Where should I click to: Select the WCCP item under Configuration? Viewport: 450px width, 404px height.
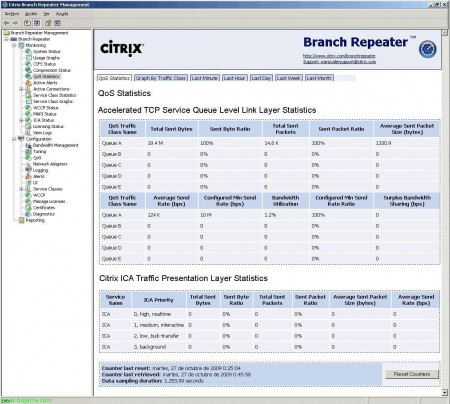pos(39,195)
